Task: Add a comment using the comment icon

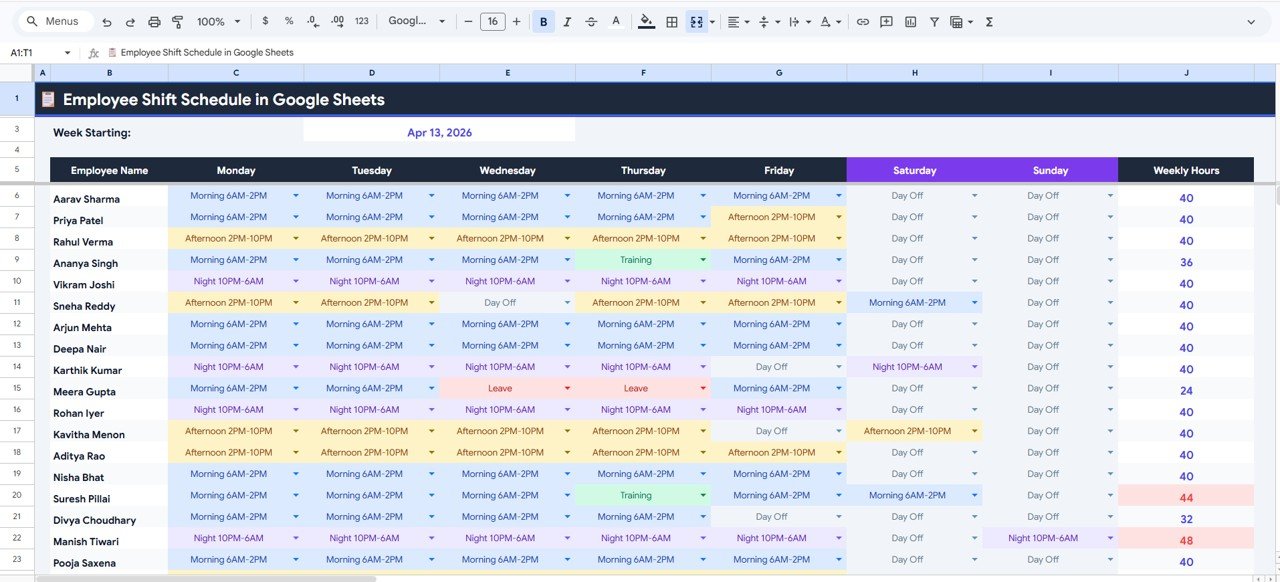Action: (x=886, y=20)
